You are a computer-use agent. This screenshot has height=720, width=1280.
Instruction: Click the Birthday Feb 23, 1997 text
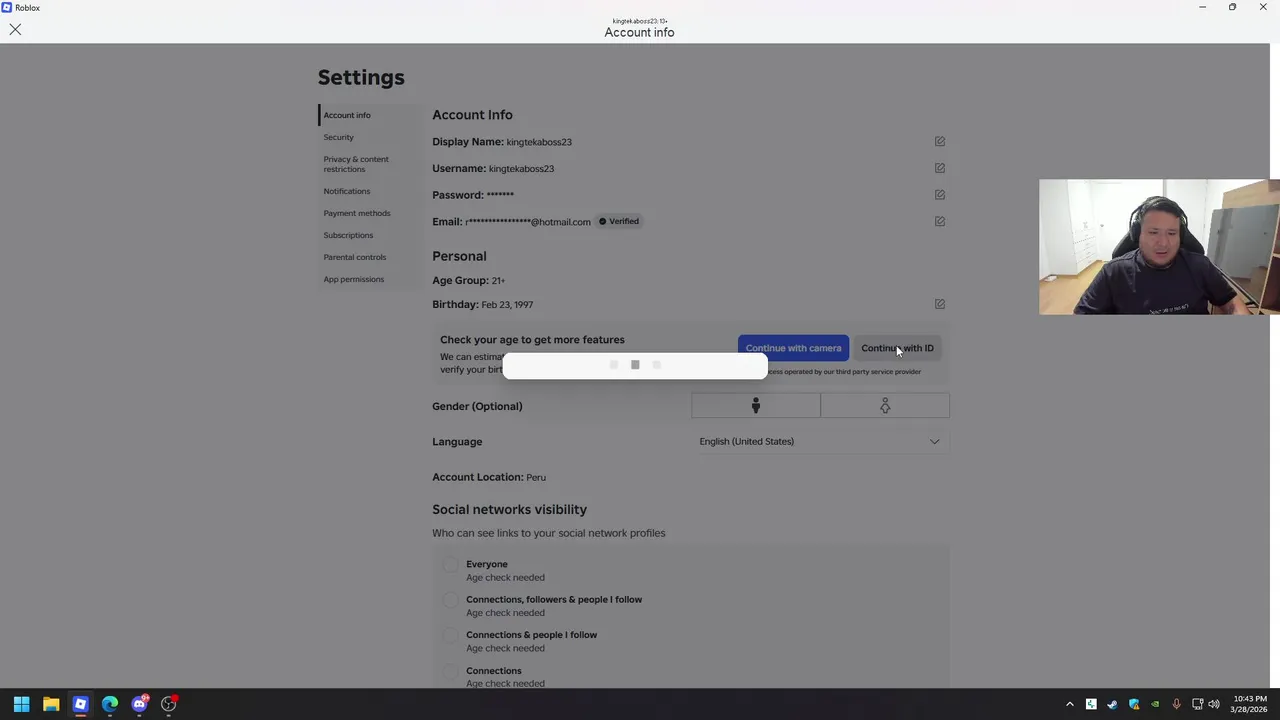(x=483, y=304)
